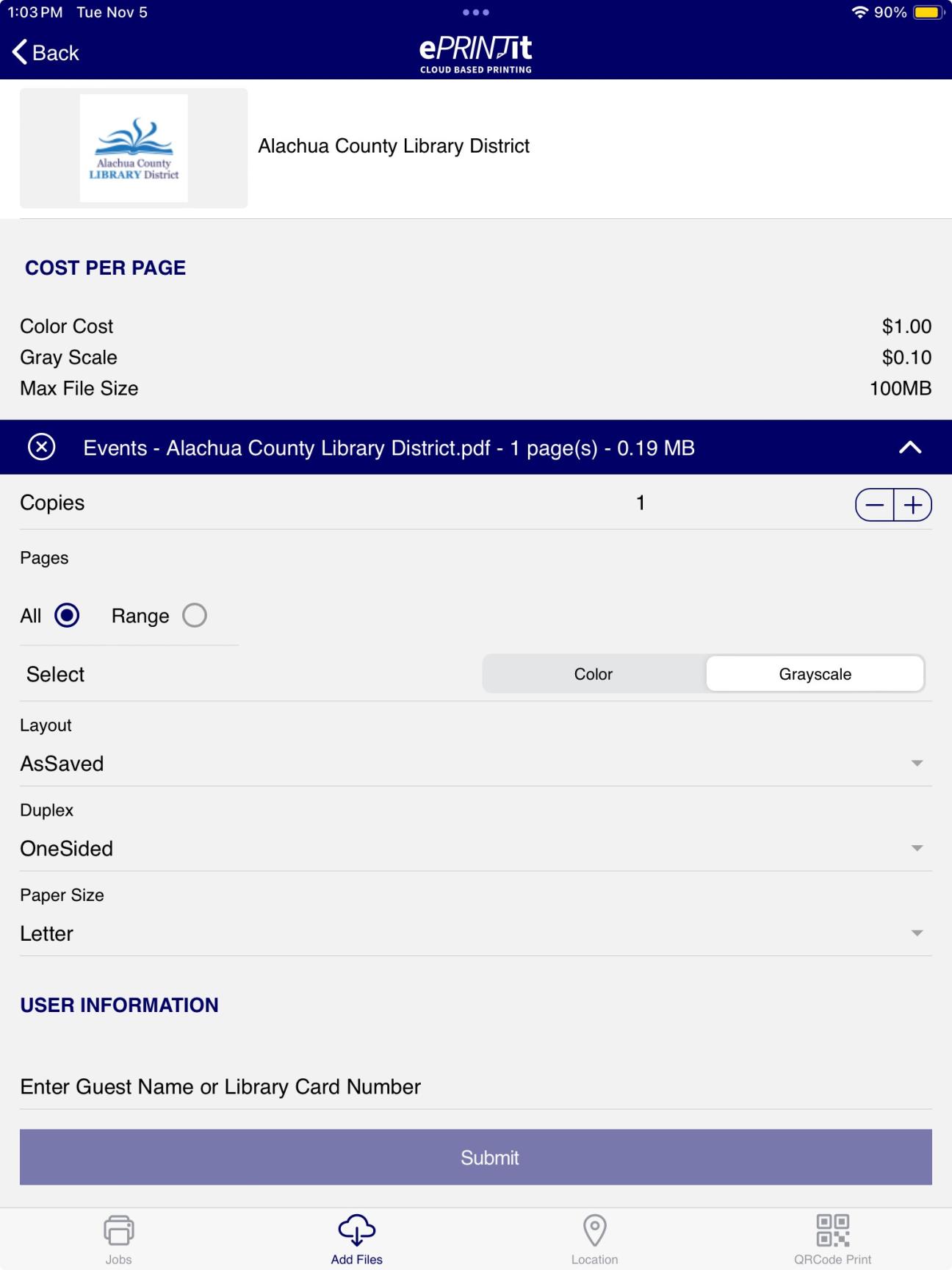The image size is (952, 1270).
Task: Click the Guest Name or Library Card field
Action: (x=476, y=1086)
